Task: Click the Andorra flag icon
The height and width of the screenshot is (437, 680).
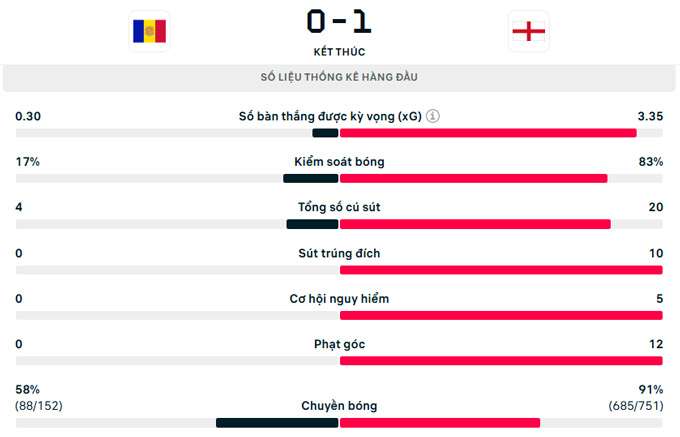Action: (x=149, y=31)
